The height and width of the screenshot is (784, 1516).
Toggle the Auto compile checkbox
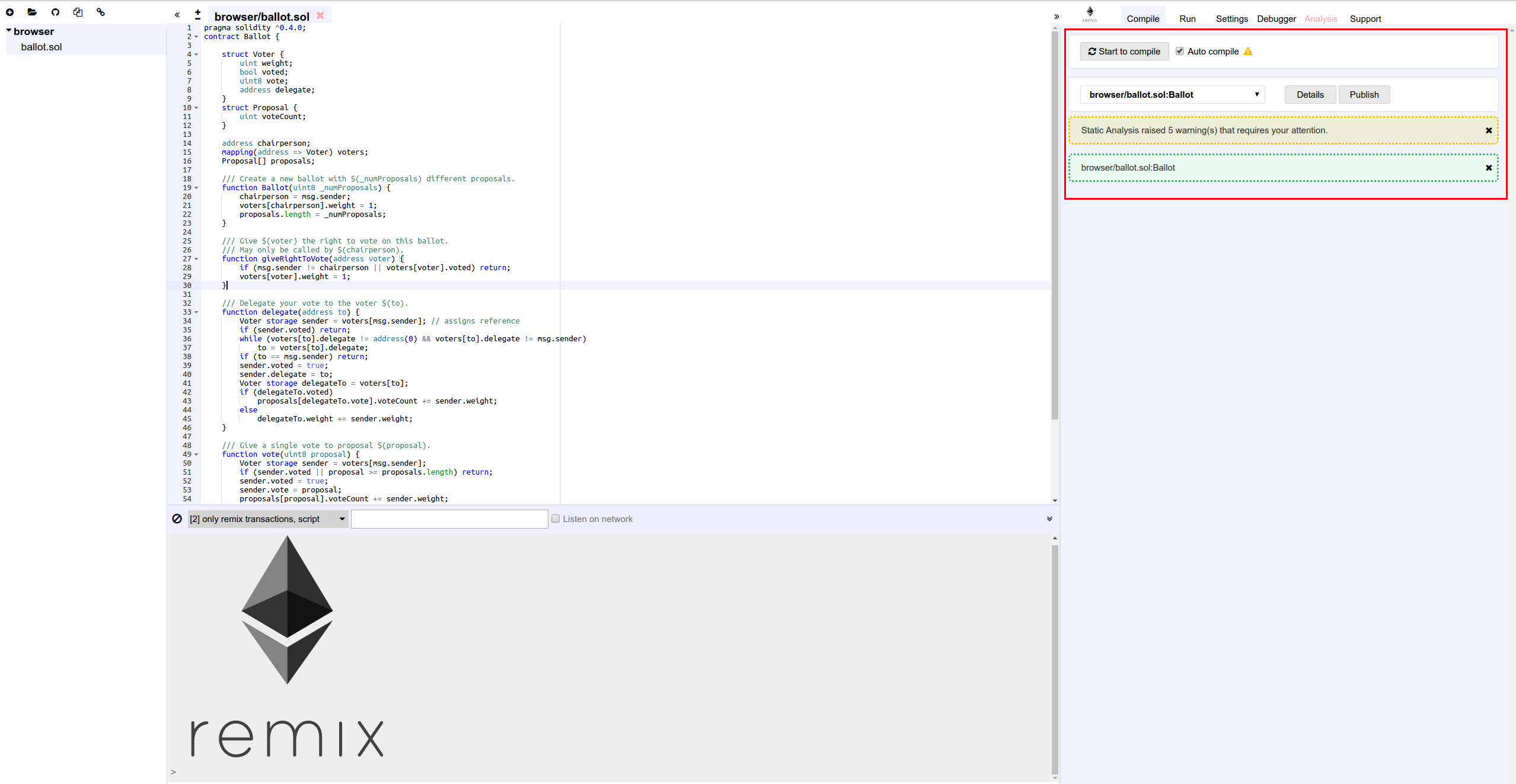pyautogui.click(x=1180, y=51)
